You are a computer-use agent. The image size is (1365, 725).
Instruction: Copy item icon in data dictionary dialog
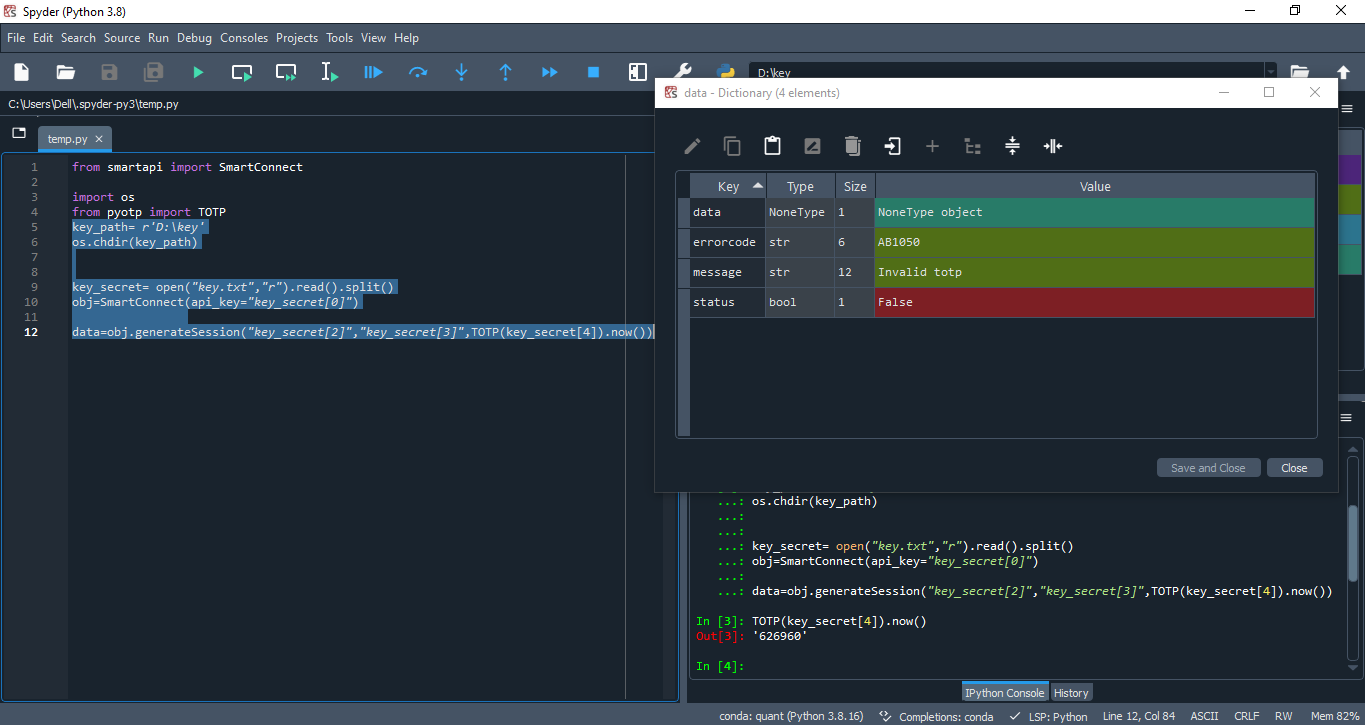tap(732, 146)
